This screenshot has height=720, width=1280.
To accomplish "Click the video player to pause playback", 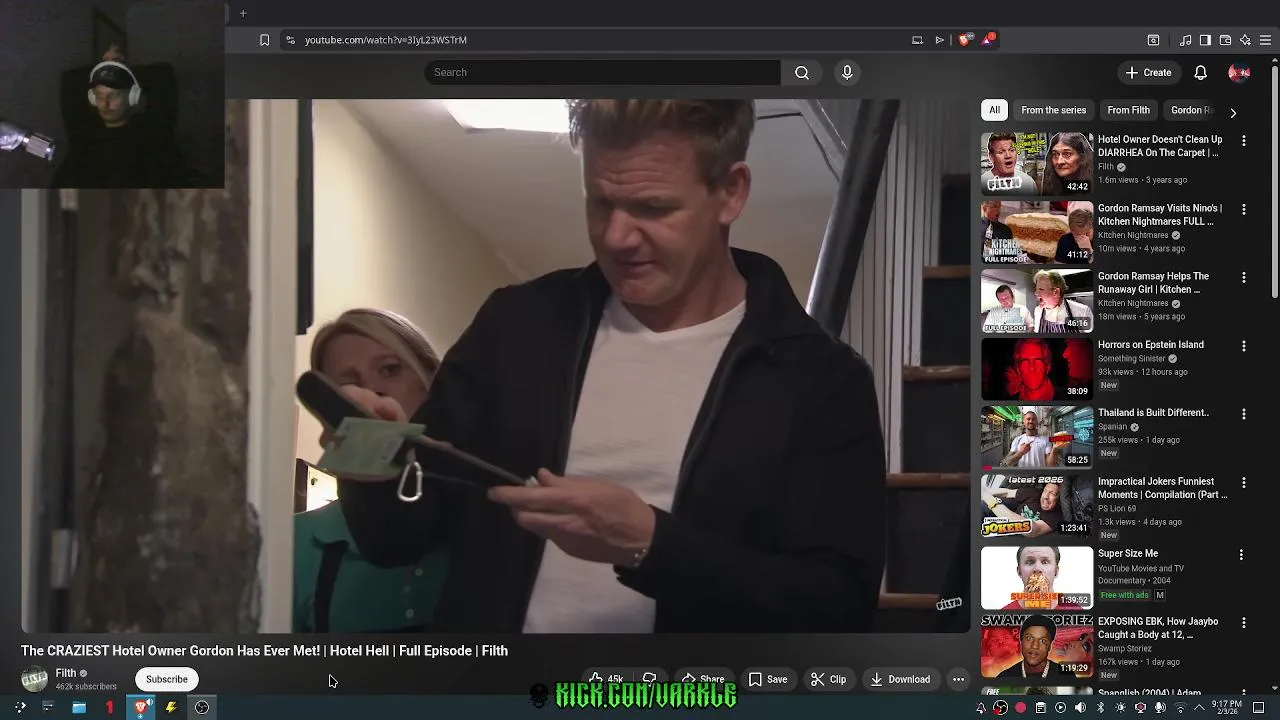I will point(497,366).
